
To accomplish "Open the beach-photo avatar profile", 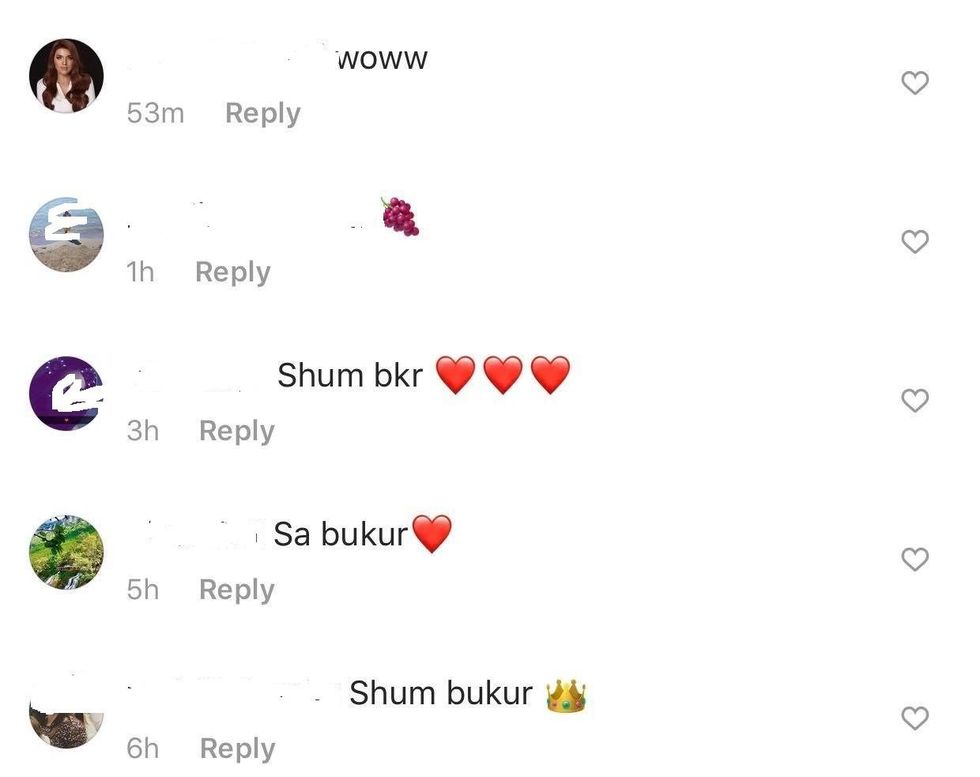I will coord(66,234).
